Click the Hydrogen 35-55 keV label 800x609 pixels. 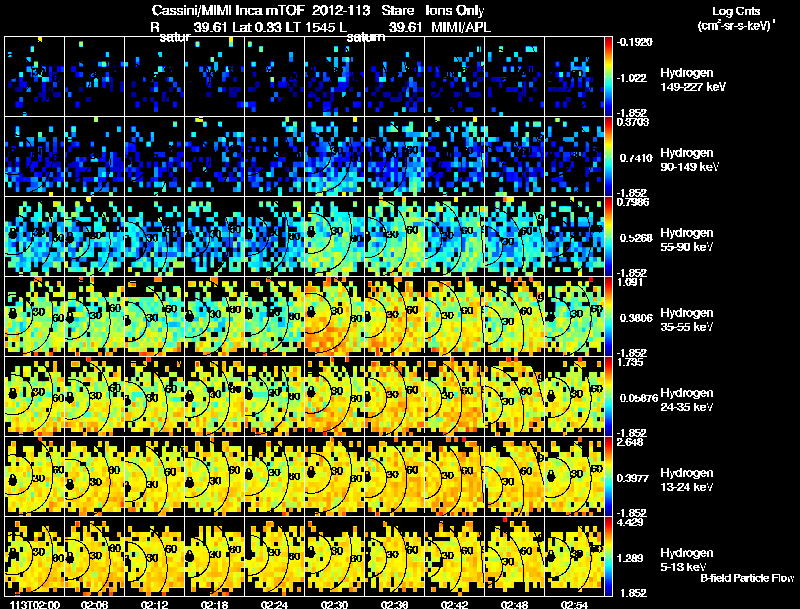pyautogui.click(x=686, y=320)
